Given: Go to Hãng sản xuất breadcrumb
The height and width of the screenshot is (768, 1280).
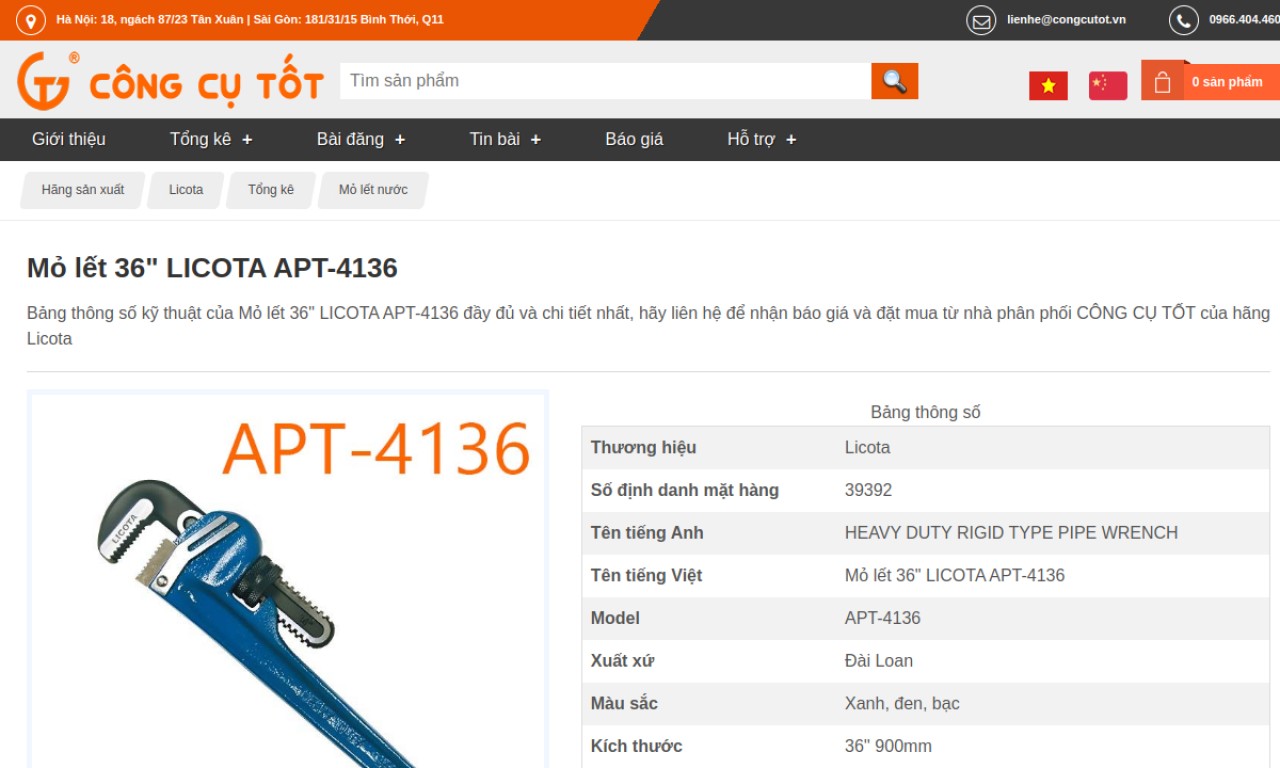Looking at the screenshot, I should (x=83, y=190).
